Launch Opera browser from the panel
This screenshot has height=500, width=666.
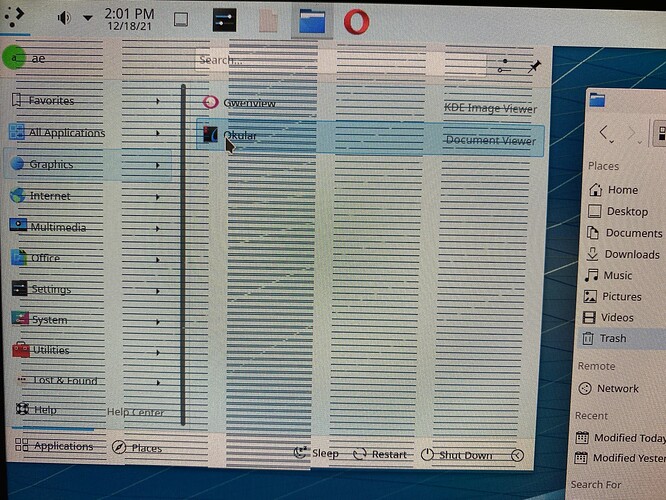tap(356, 22)
